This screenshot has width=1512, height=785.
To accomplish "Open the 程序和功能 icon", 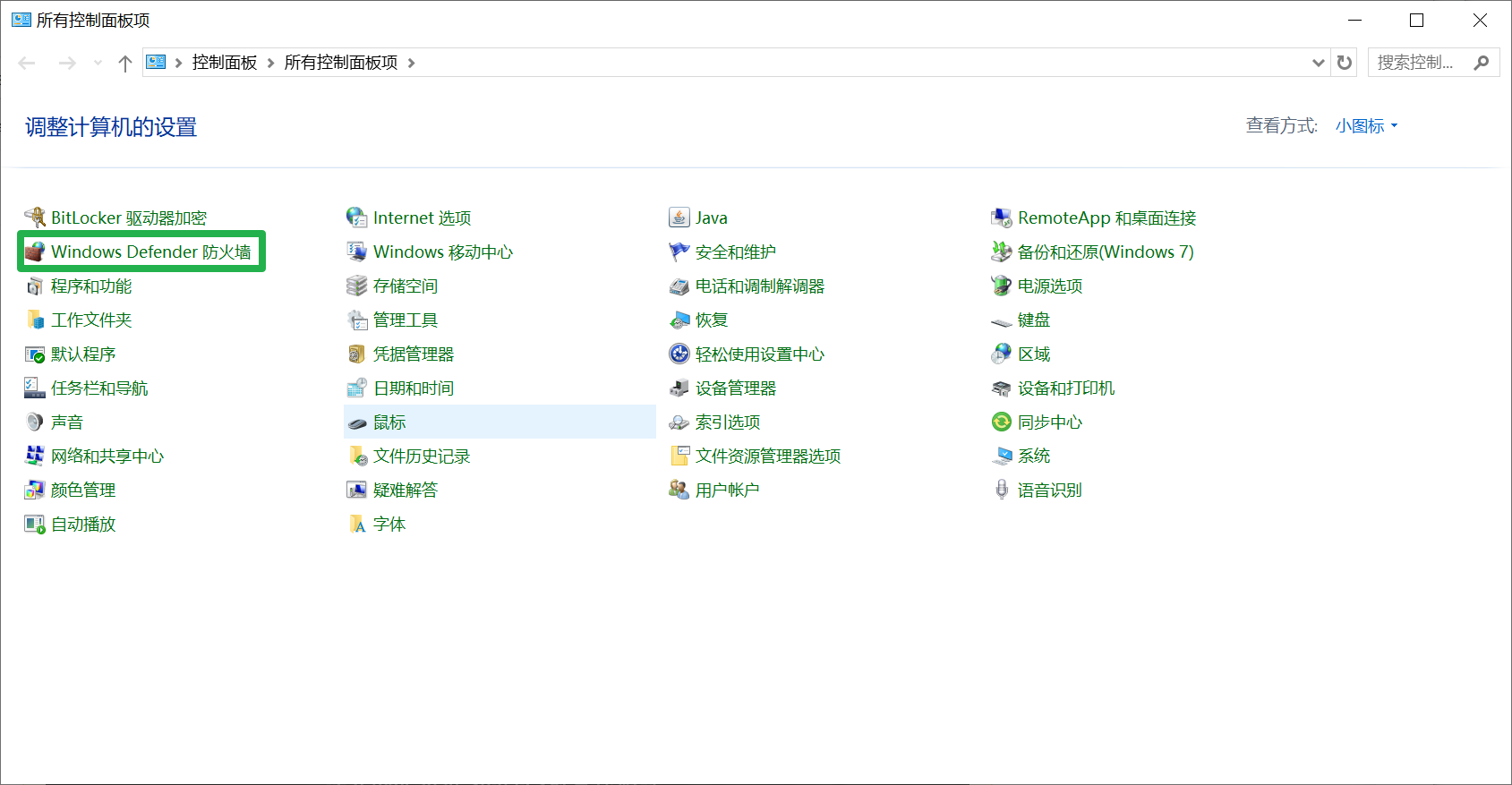I will point(35,286).
